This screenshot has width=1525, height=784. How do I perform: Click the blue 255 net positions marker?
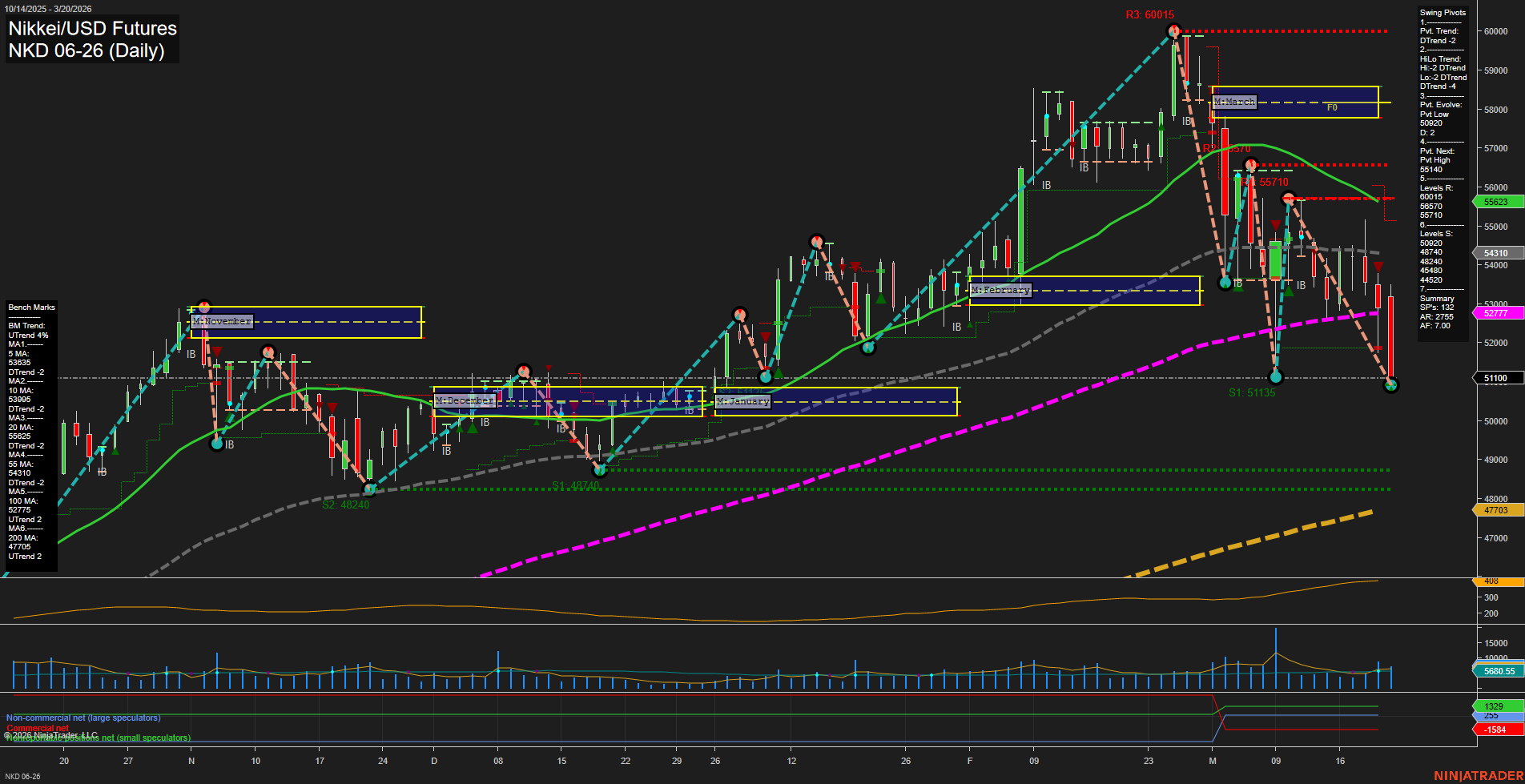point(1495,718)
